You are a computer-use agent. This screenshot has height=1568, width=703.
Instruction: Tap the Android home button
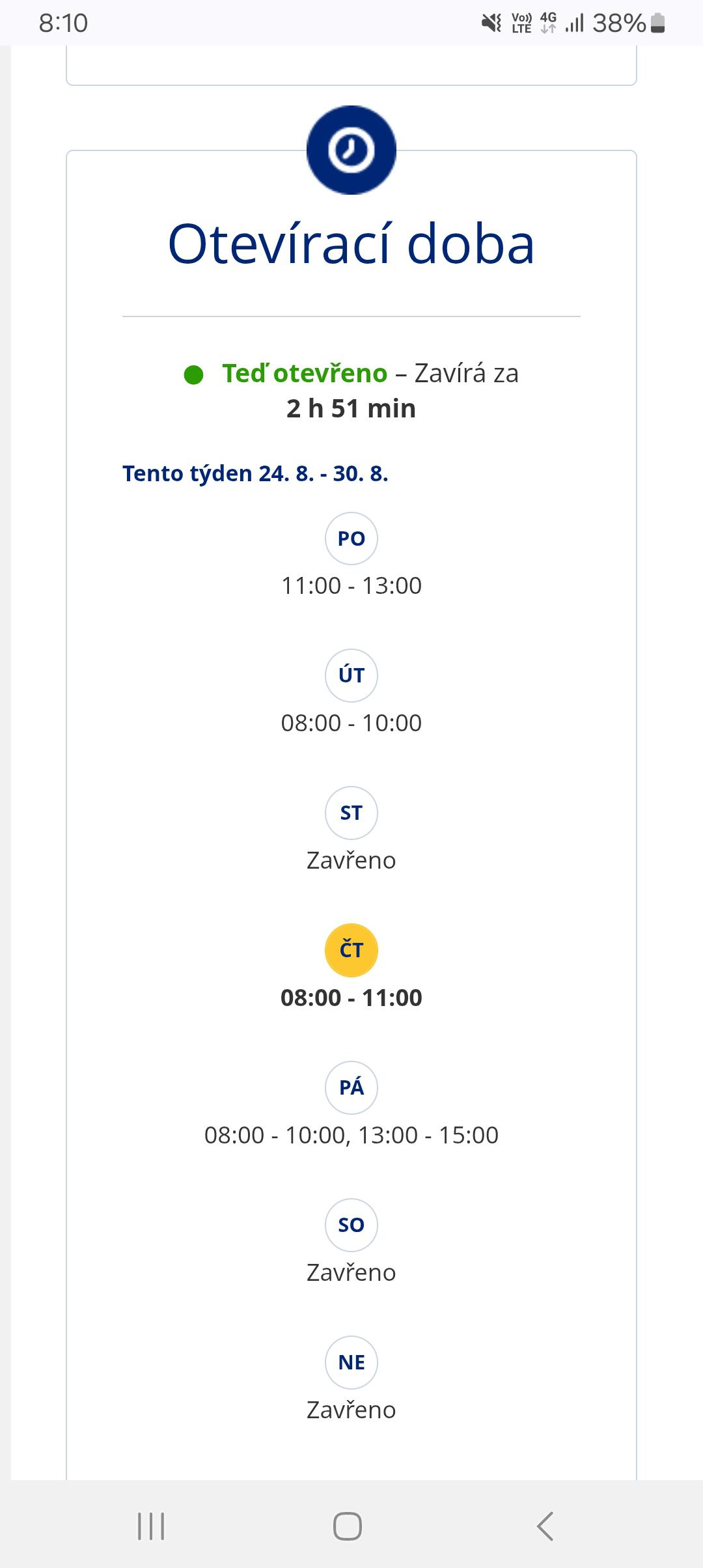348,1526
